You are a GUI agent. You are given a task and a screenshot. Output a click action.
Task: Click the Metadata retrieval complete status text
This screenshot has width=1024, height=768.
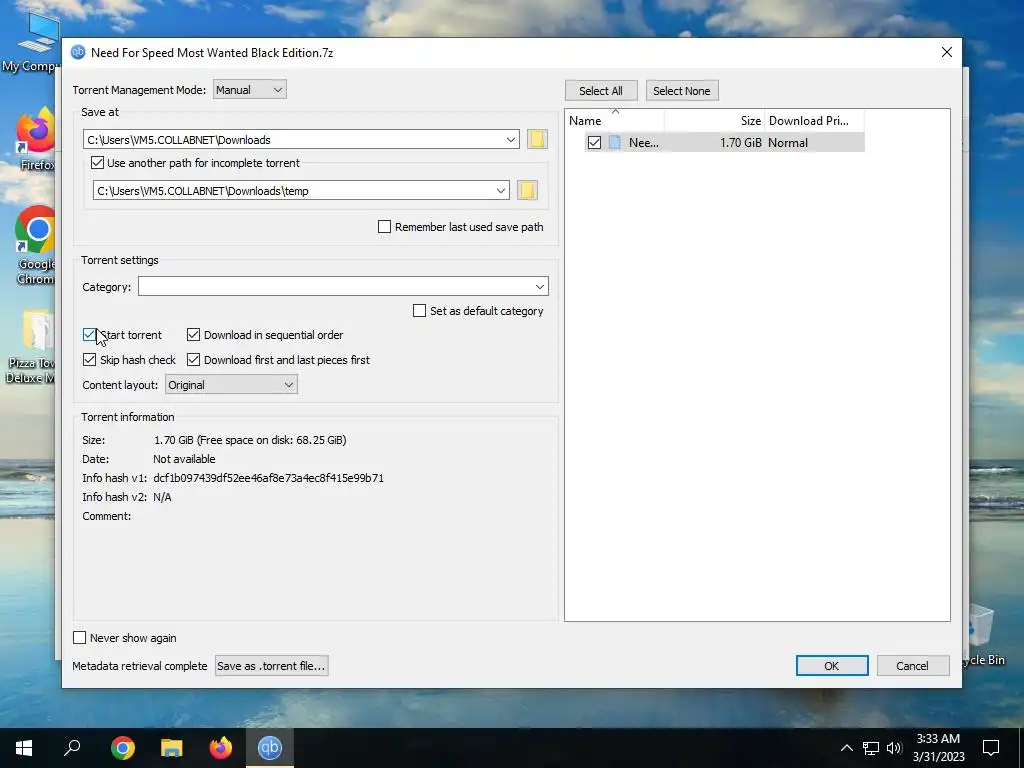[140, 666]
